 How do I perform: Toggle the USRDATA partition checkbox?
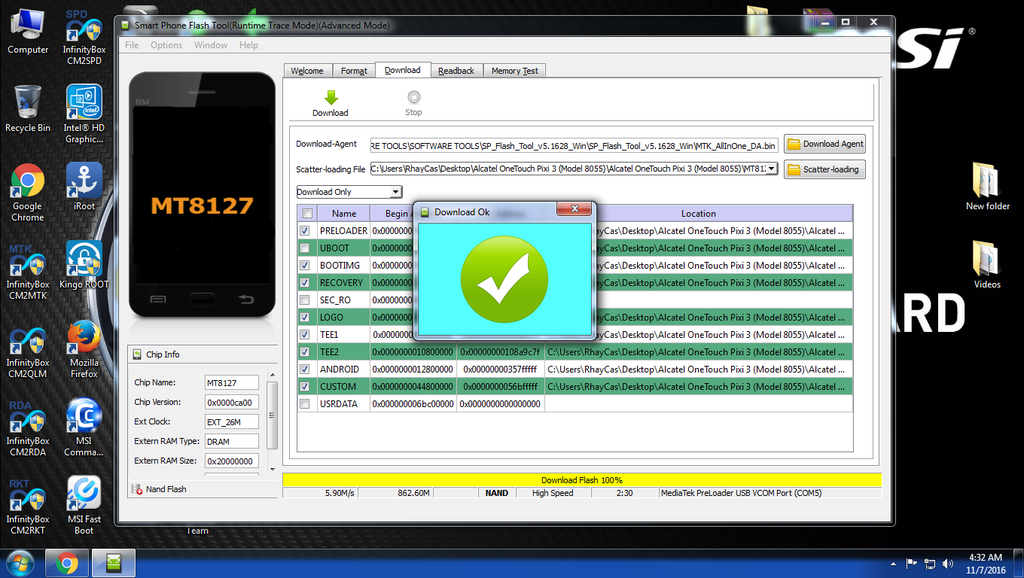(x=305, y=404)
